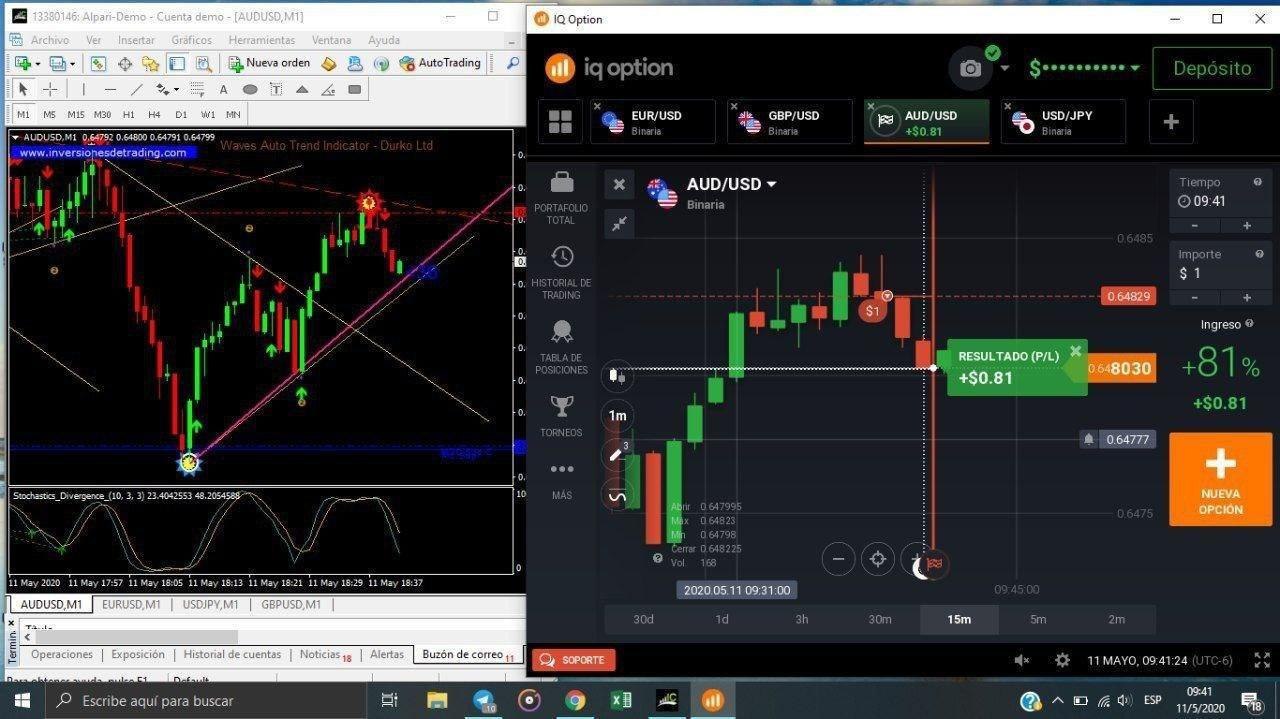Toggle Terminal panel icon in MetaTrader

coord(177,63)
